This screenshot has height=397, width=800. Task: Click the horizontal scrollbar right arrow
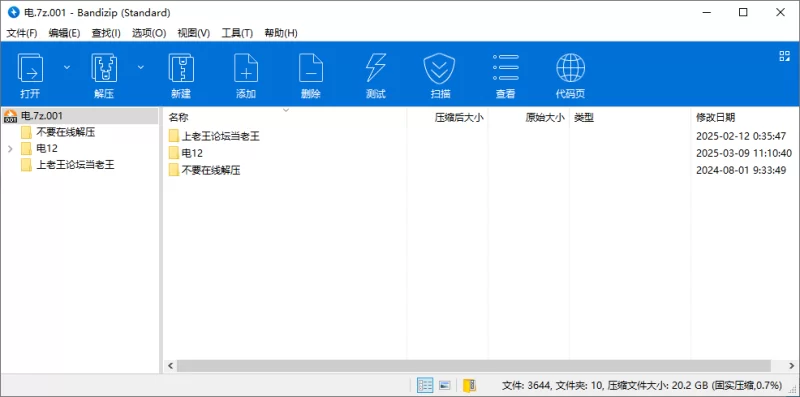(x=791, y=366)
